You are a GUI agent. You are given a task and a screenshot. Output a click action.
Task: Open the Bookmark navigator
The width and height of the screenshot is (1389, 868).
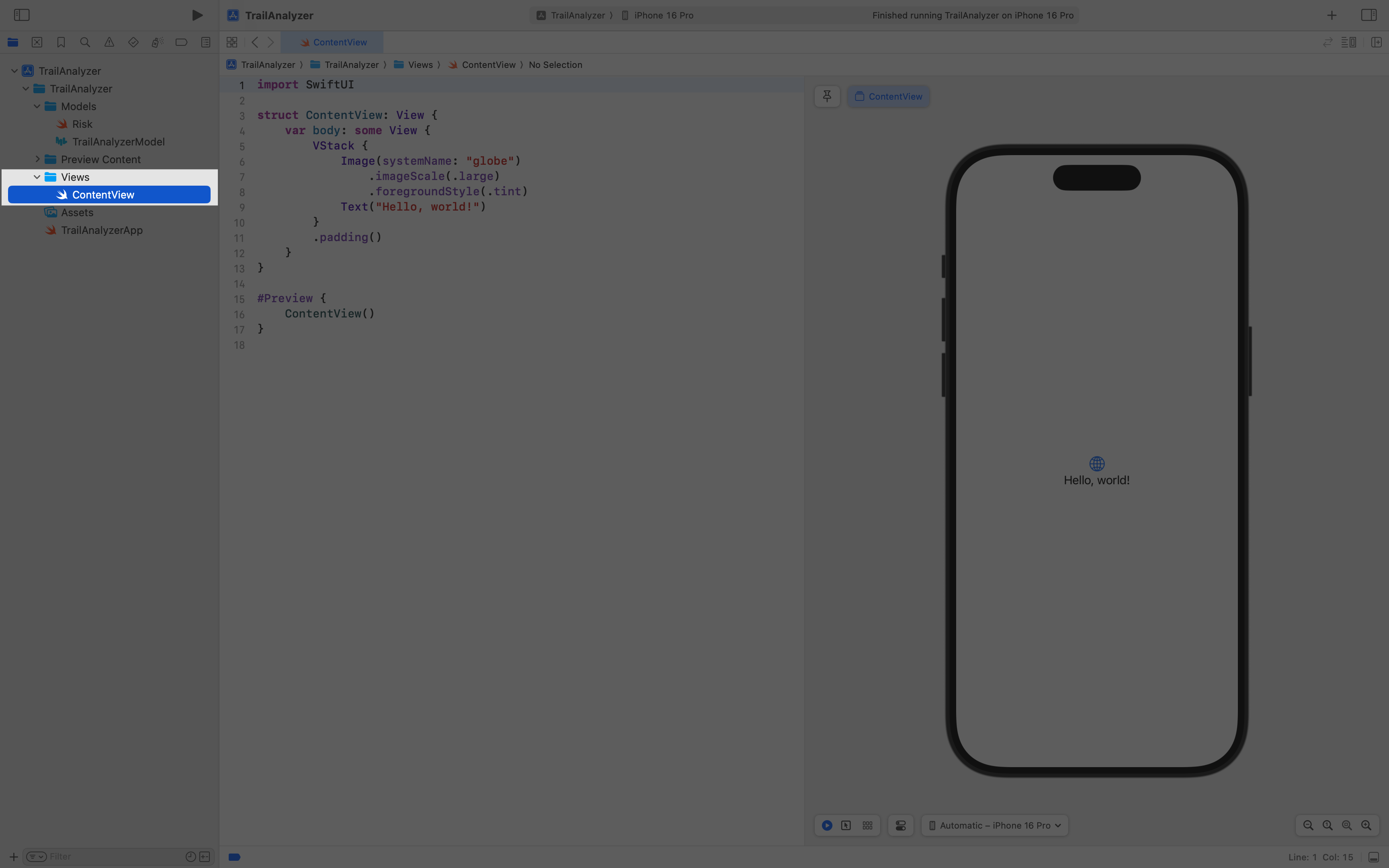(x=61, y=42)
